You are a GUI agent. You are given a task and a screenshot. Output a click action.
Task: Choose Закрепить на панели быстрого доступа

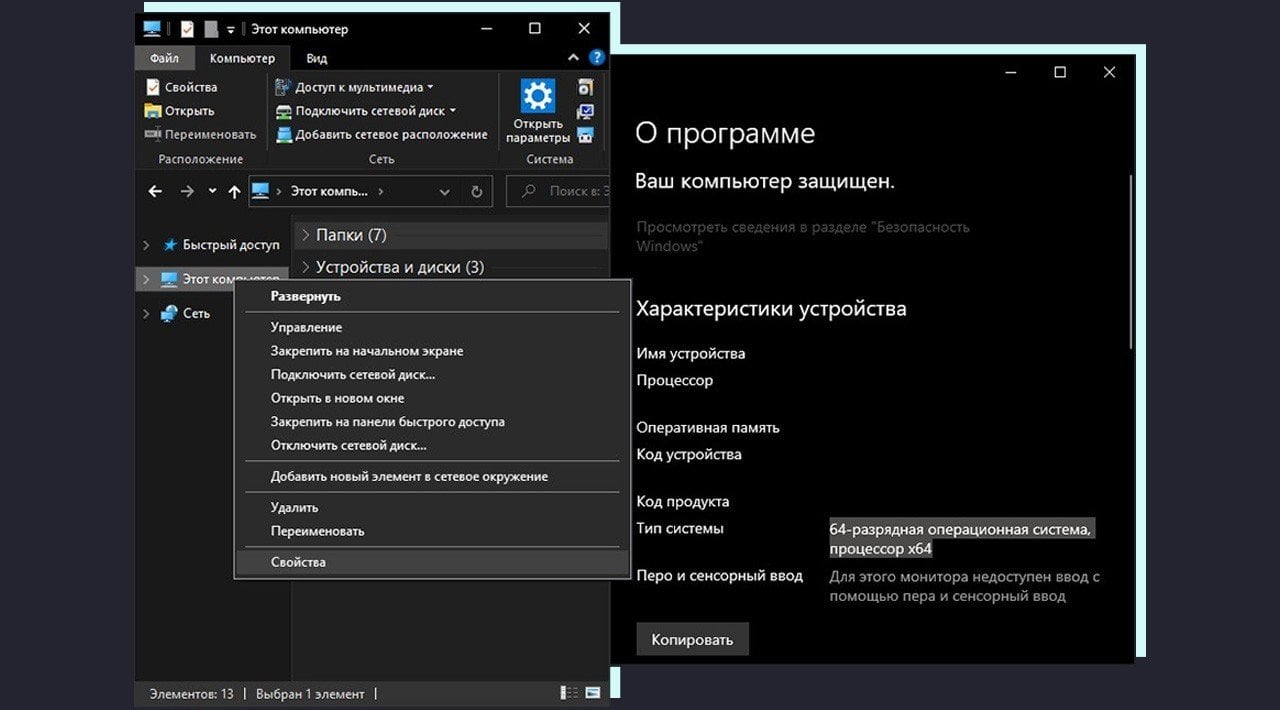tap(431, 422)
